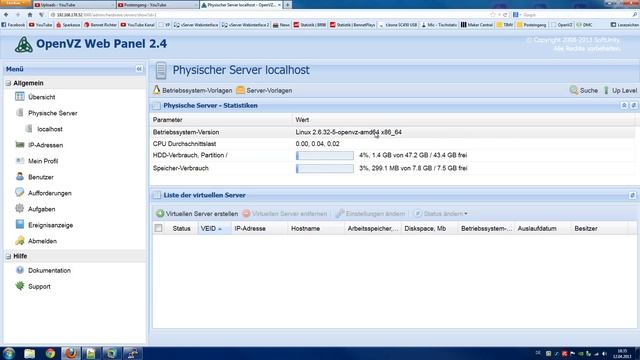Click Abmelden to log out
640x360 pixels.
tap(42, 241)
